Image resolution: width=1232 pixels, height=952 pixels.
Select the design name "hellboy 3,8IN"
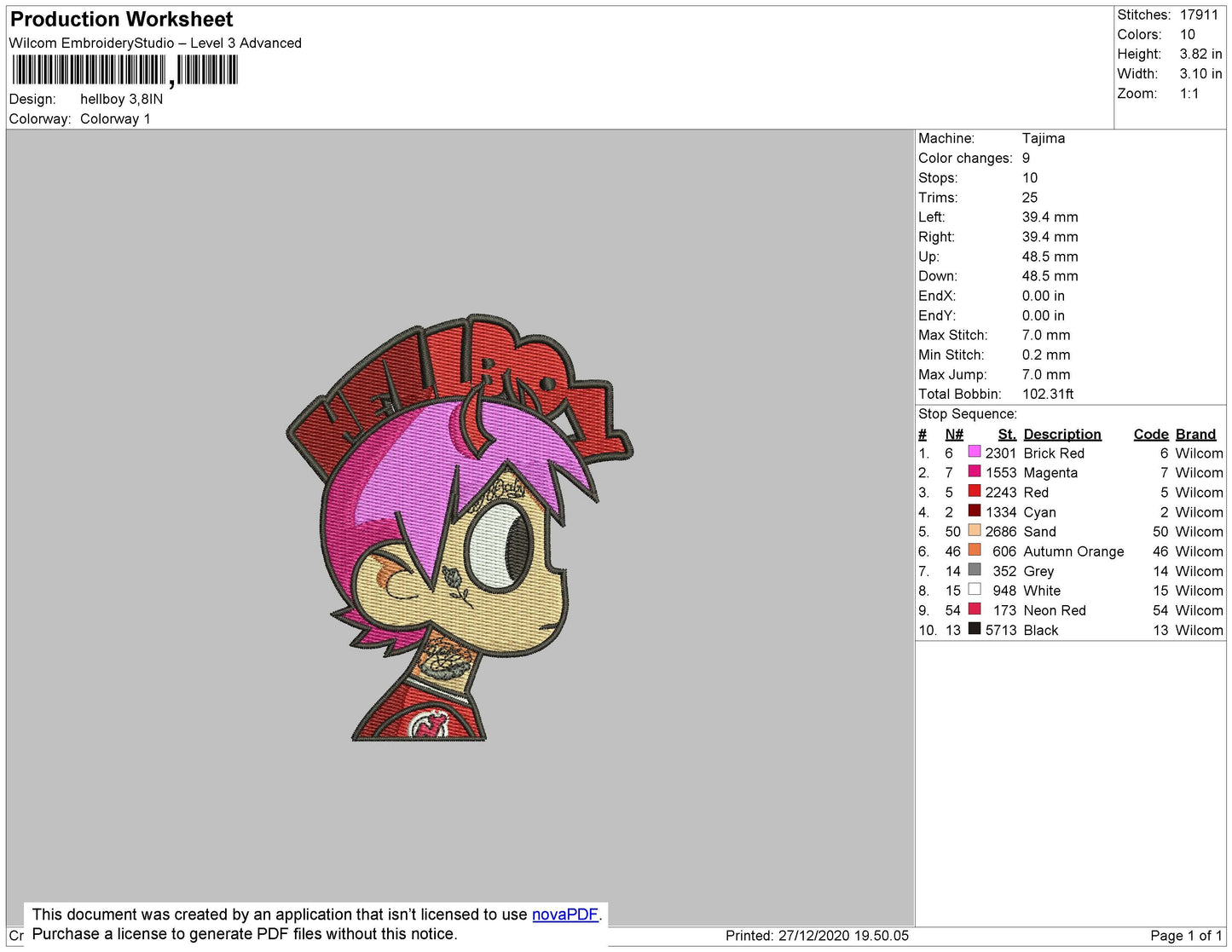121,99
